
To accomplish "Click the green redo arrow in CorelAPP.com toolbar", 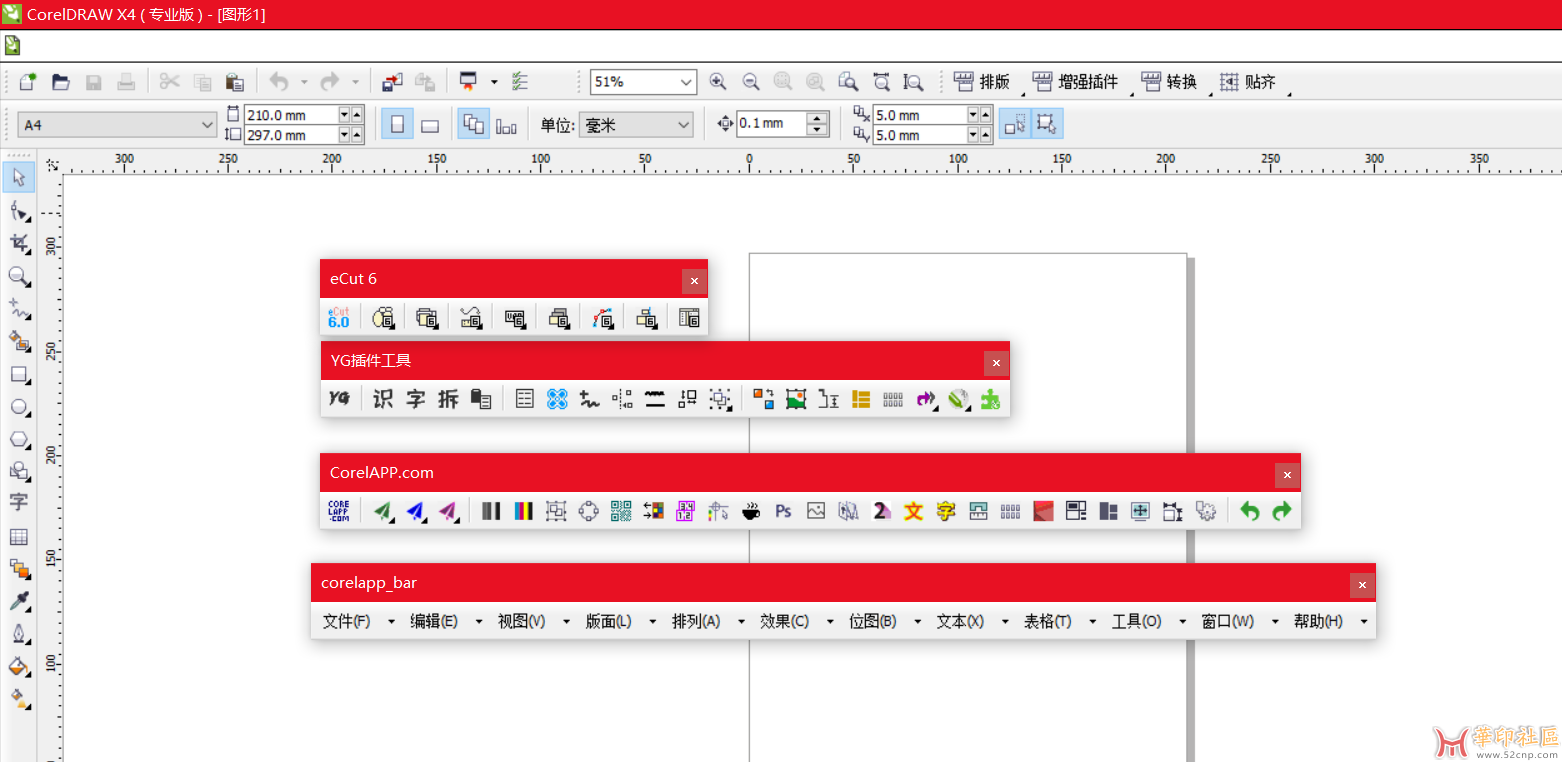I will pyautogui.click(x=1282, y=511).
